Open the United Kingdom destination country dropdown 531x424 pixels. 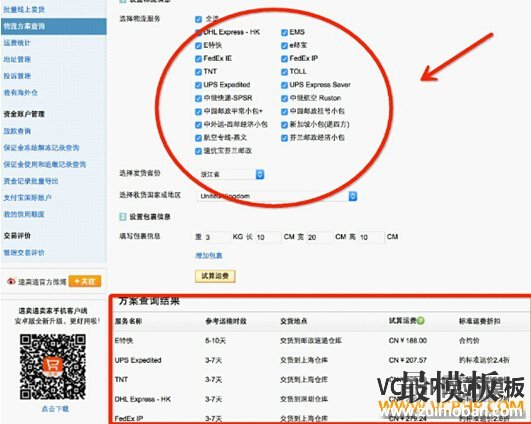coord(277,196)
